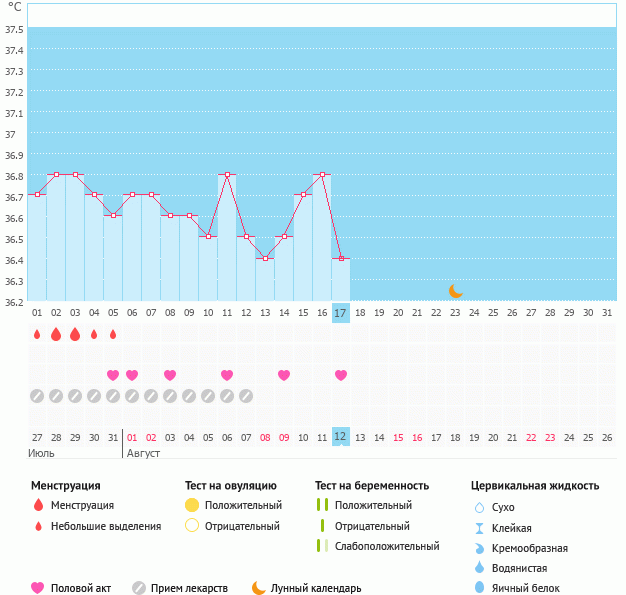This screenshot has height=595, width=626.
Task: Select the small discharge drop on day 05
Action: point(113,334)
